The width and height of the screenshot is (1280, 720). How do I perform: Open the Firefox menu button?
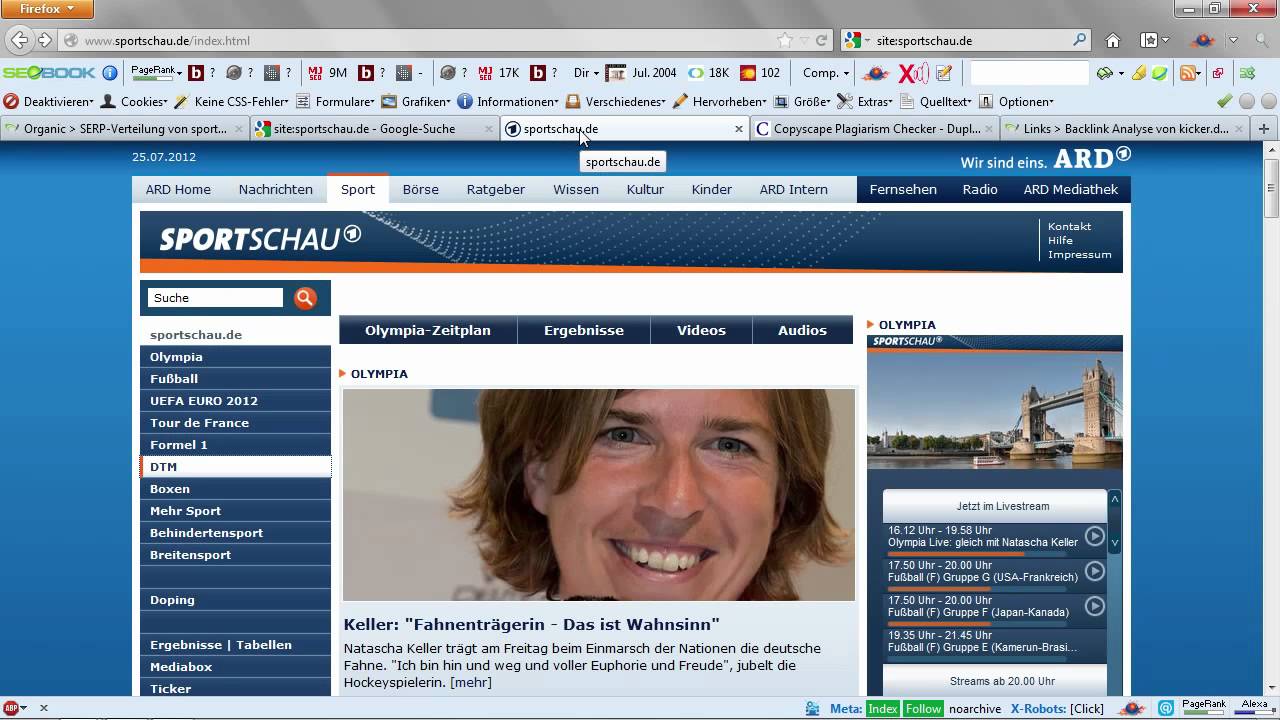47,9
